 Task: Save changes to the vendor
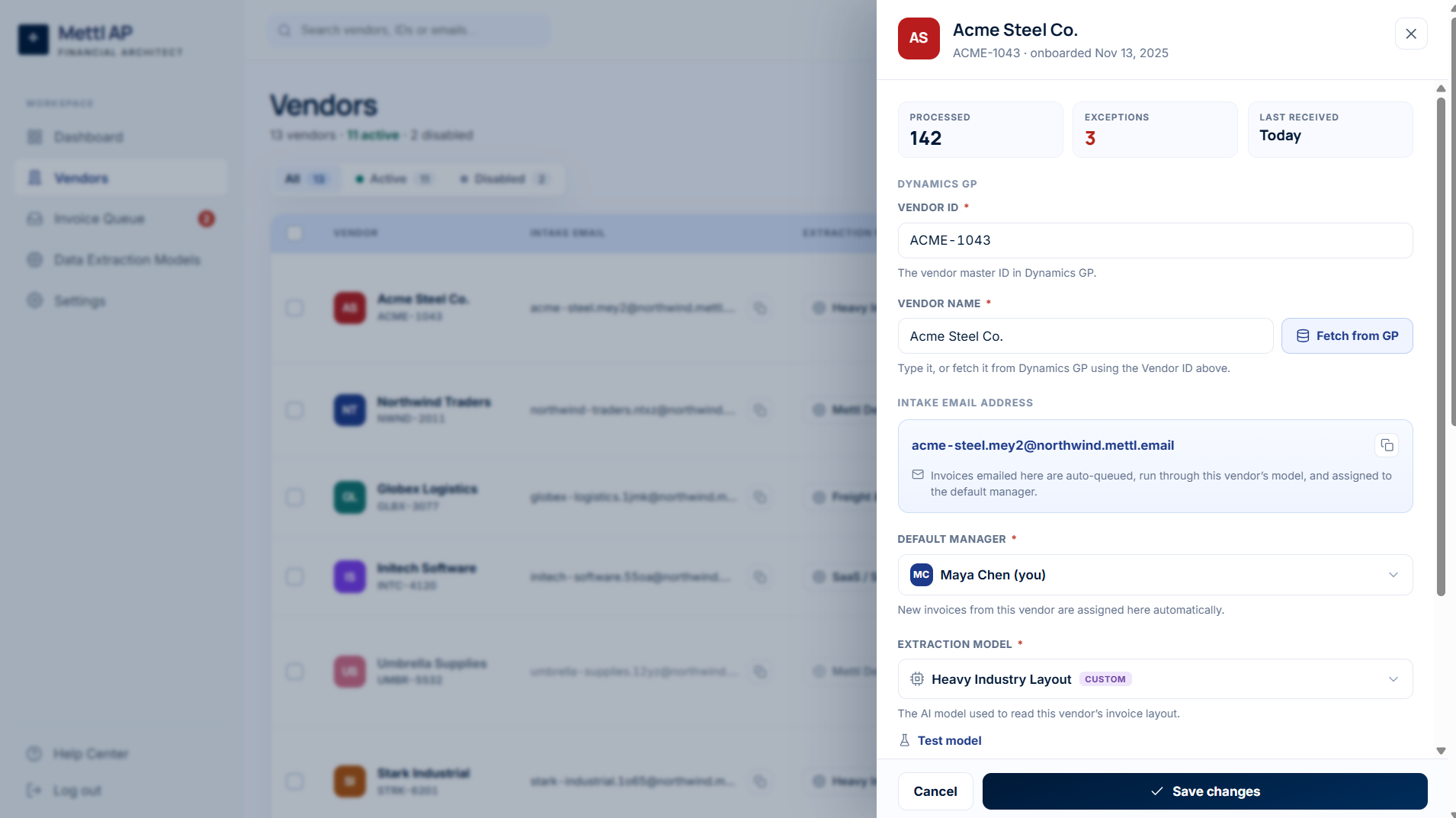(x=1204, y=791)
